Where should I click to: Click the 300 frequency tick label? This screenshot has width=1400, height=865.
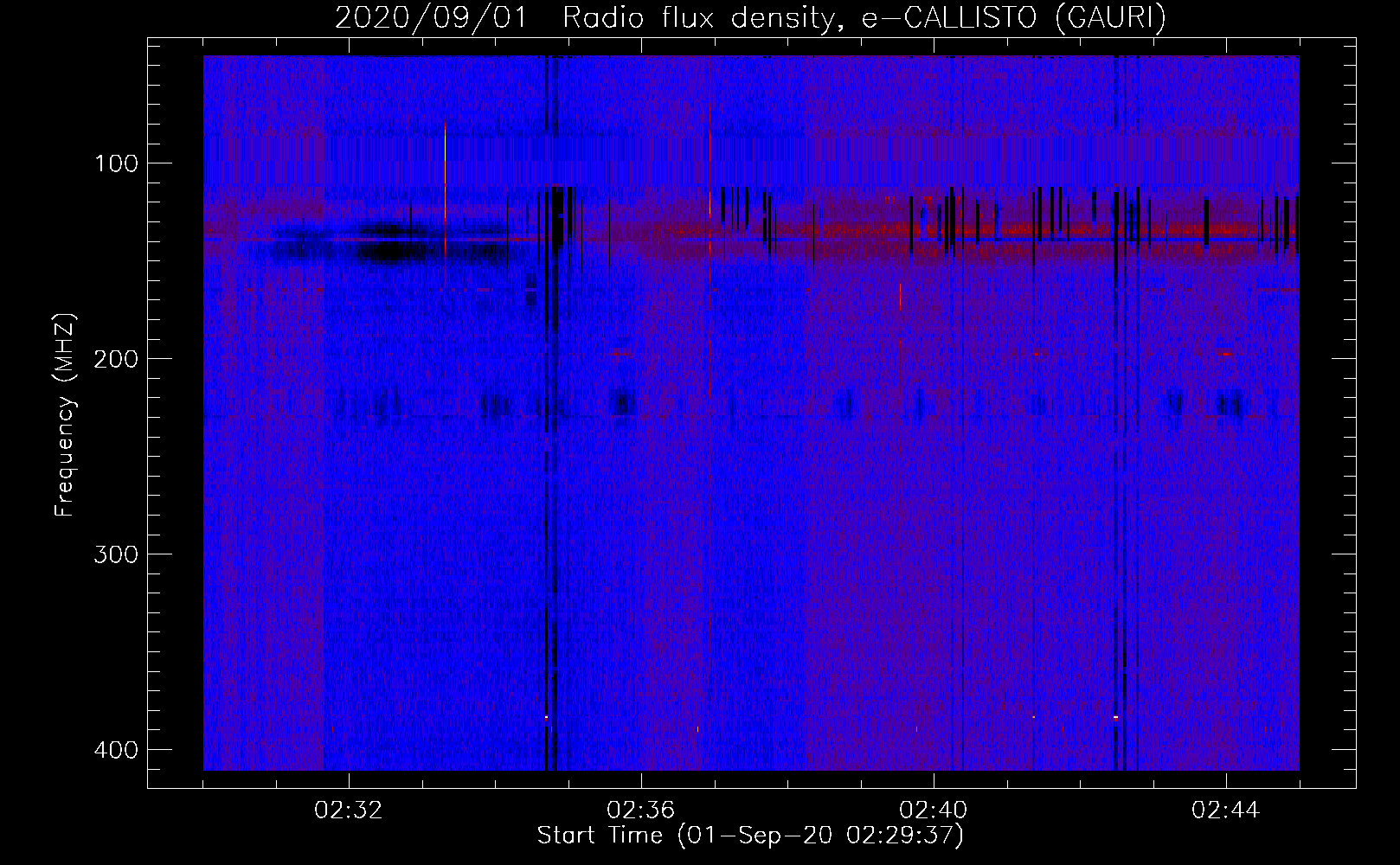tap(115, 554)
